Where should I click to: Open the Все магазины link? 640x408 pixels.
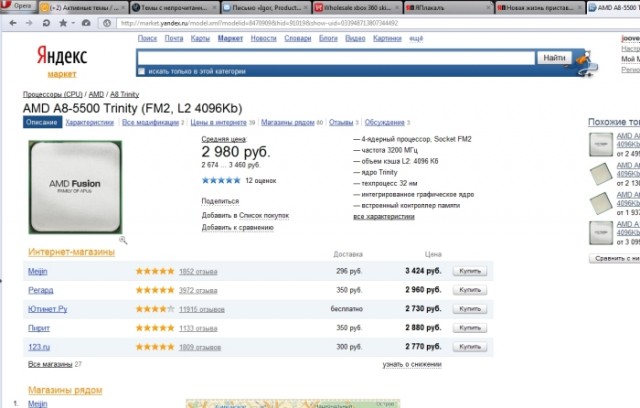pos(50,364)
